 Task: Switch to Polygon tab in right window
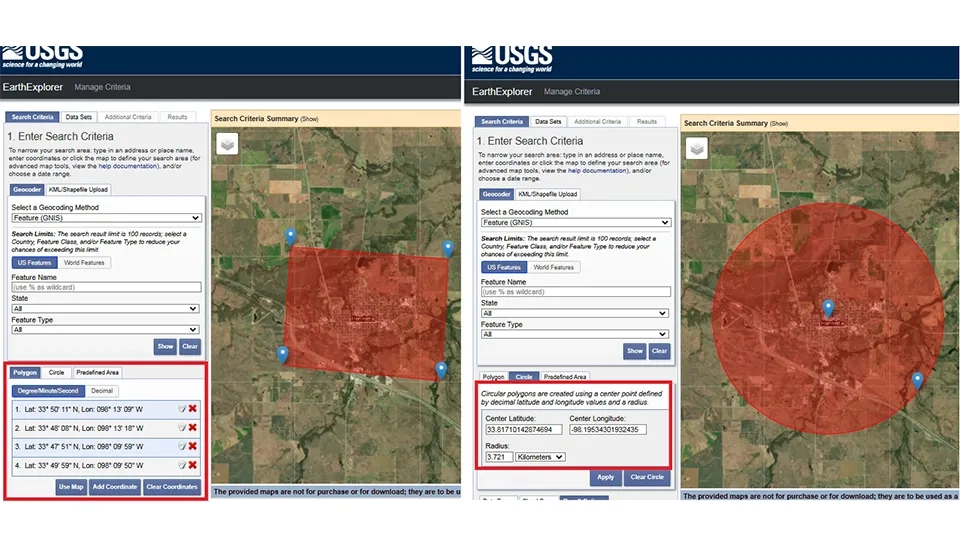click(x=493, y=377)
